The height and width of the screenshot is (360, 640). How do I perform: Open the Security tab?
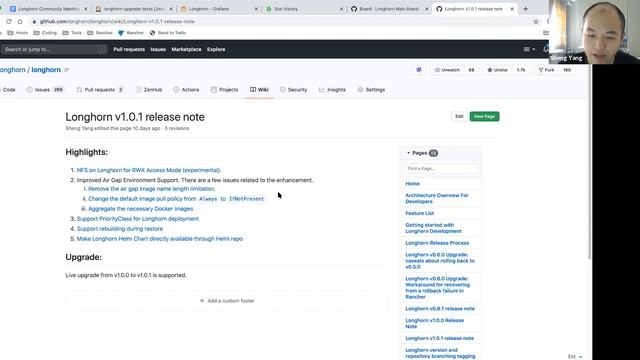click(293, 89)
